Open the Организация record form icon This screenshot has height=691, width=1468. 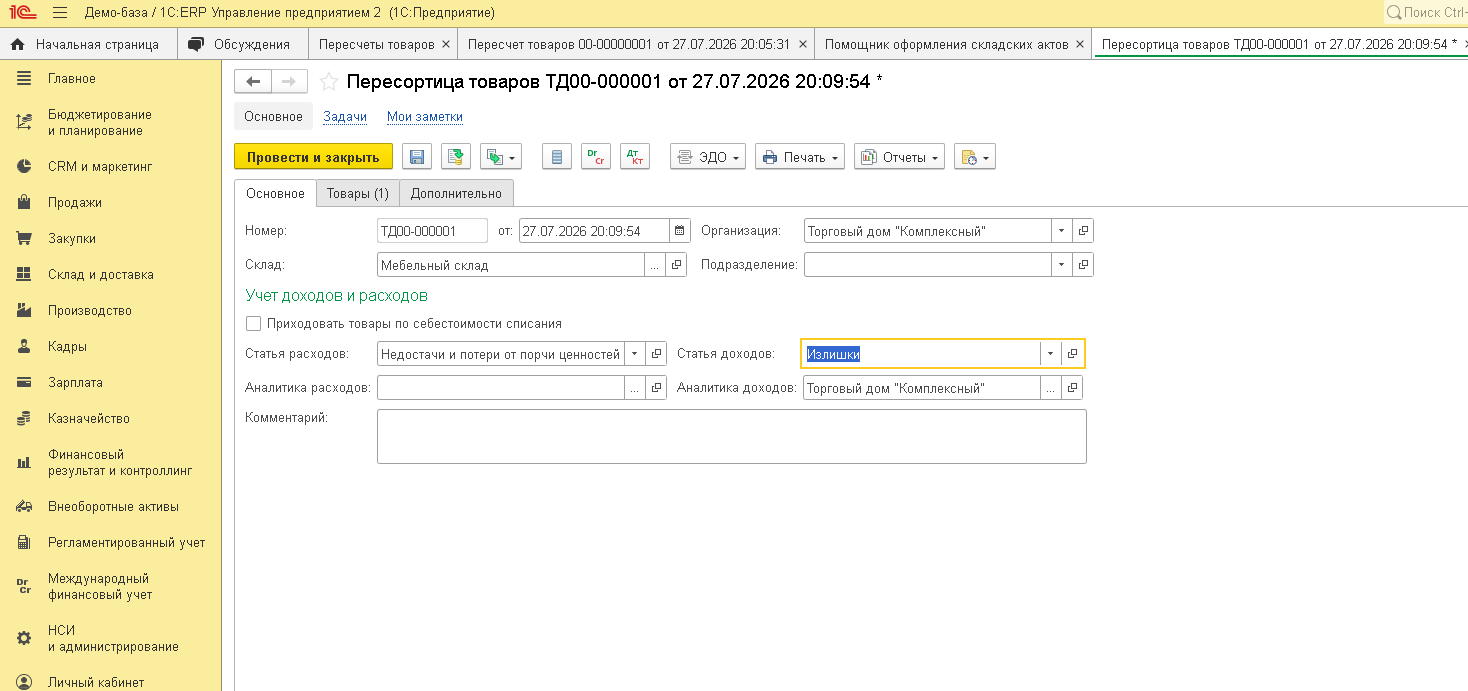(x=1083, y=231)
